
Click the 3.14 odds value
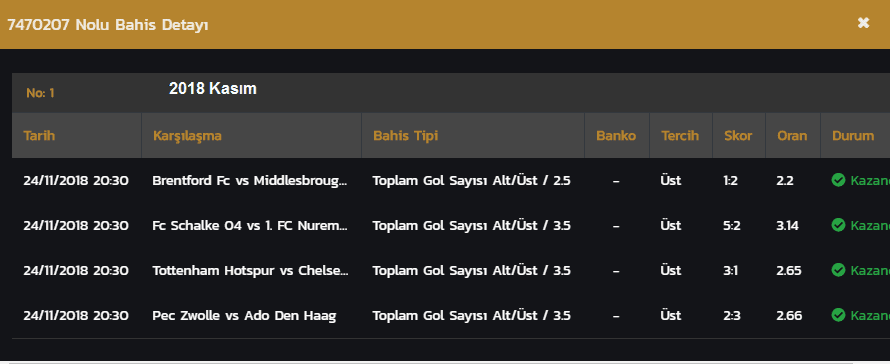click(787, 225)
